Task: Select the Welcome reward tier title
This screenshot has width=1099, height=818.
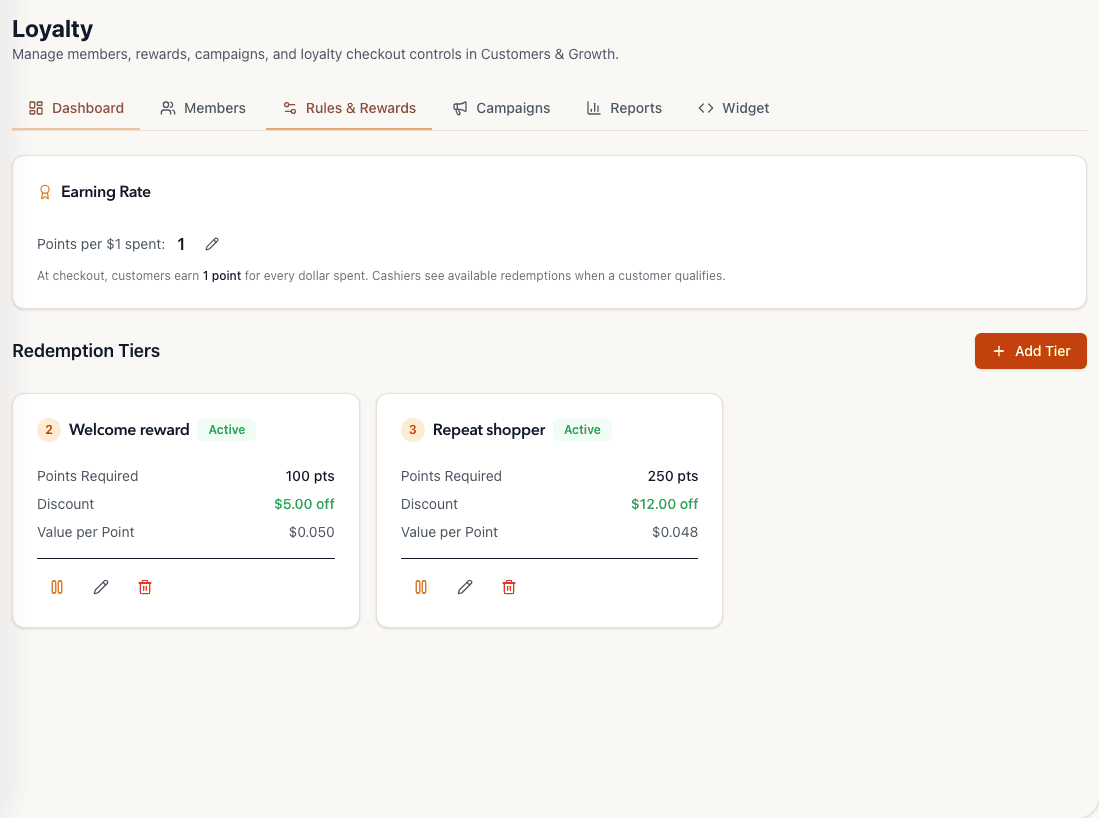Action: point(129,430)
